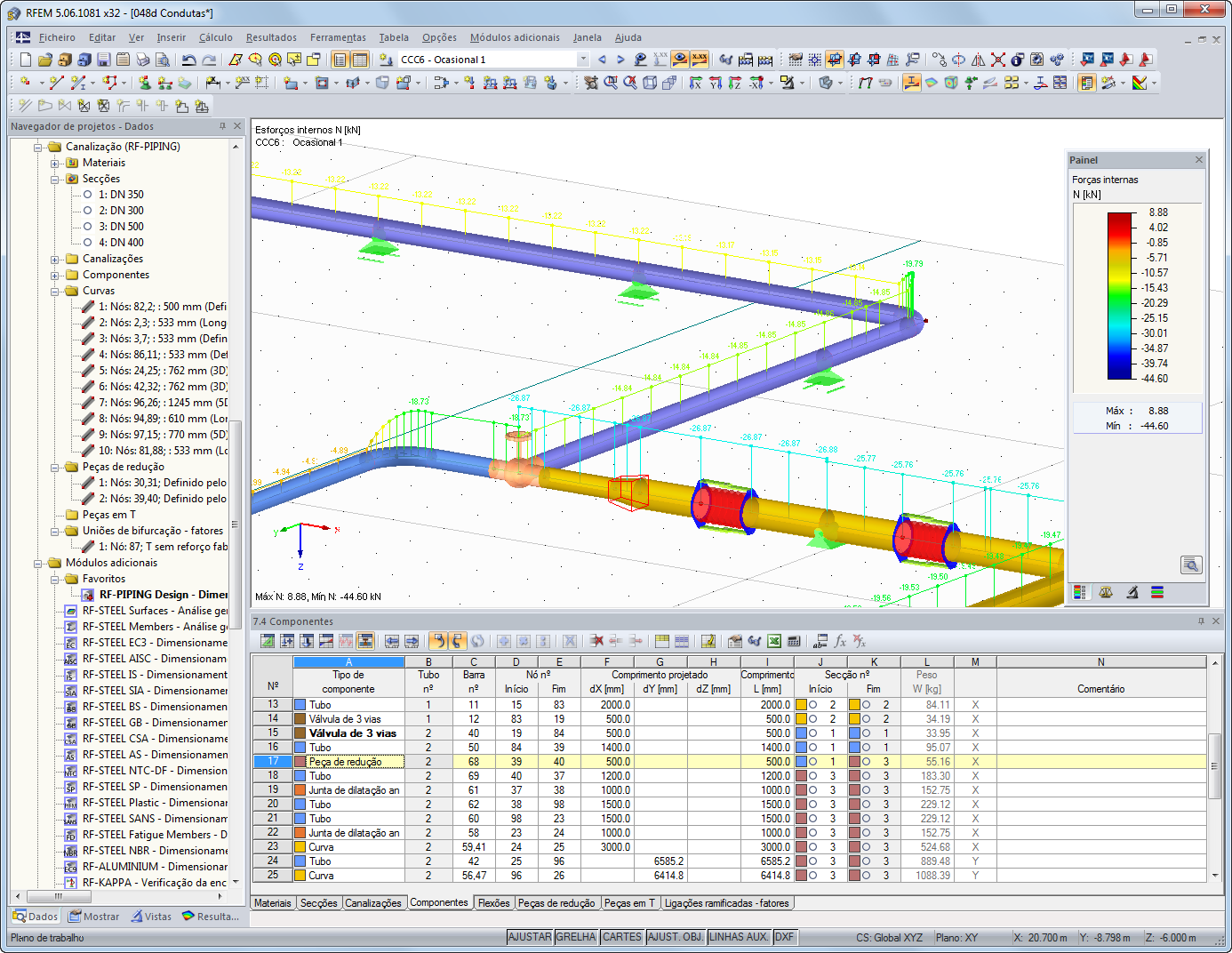Click the Save diskette icon
1232x953 pixels.
(103, 60)
